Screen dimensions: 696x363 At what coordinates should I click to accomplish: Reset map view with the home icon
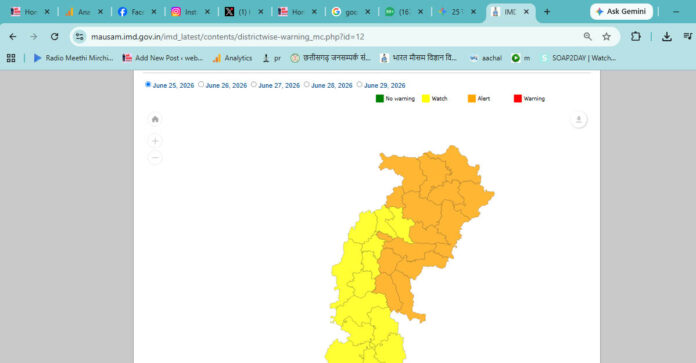click(155, 119)
